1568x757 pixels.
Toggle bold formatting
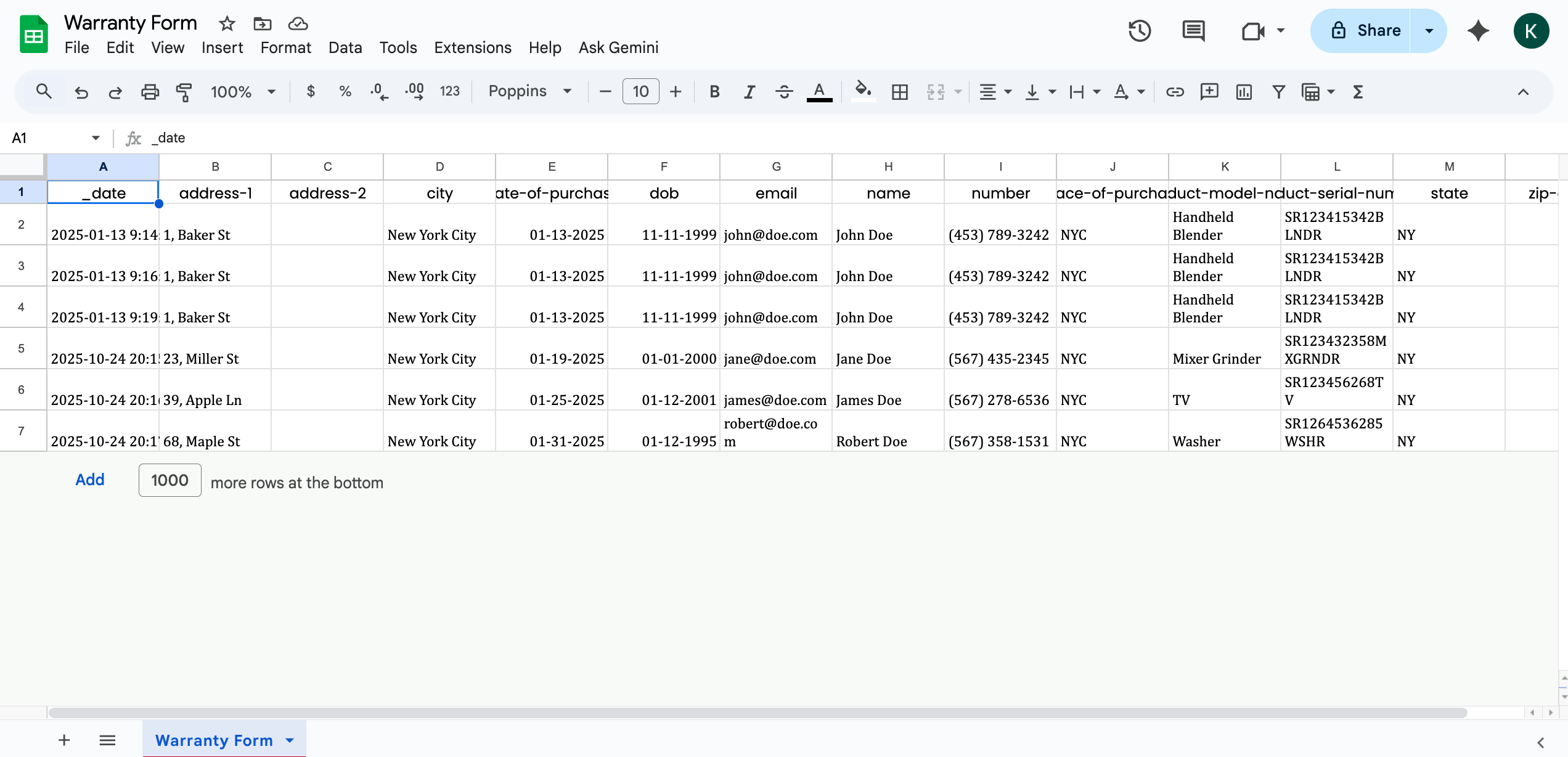[714, 91]
